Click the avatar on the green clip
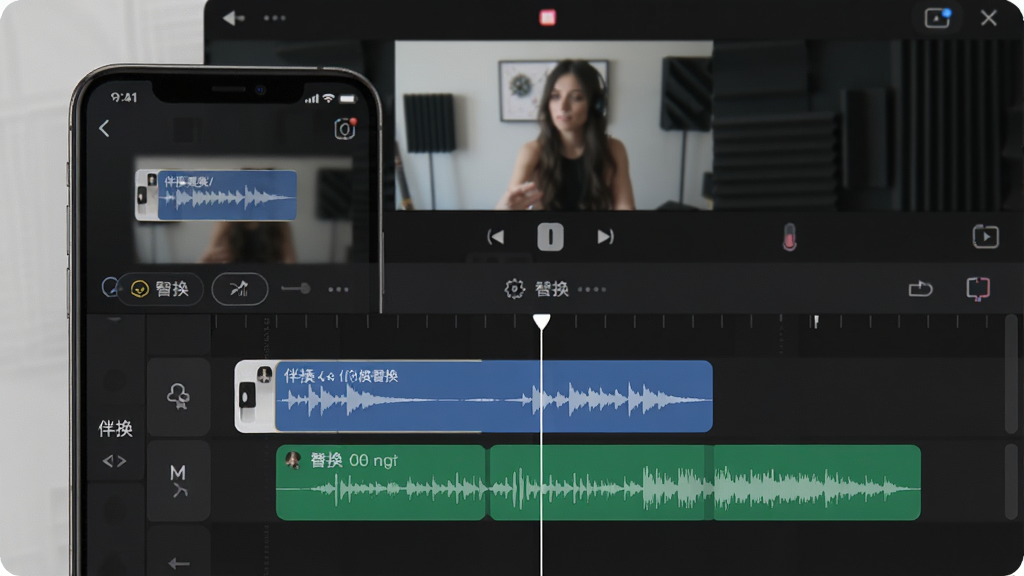This screenshot has height=576, width=1024. (x=293, y=460)
